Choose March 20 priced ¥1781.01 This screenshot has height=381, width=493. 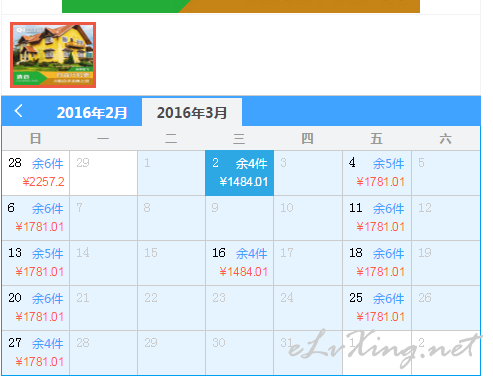click(36, 308)
